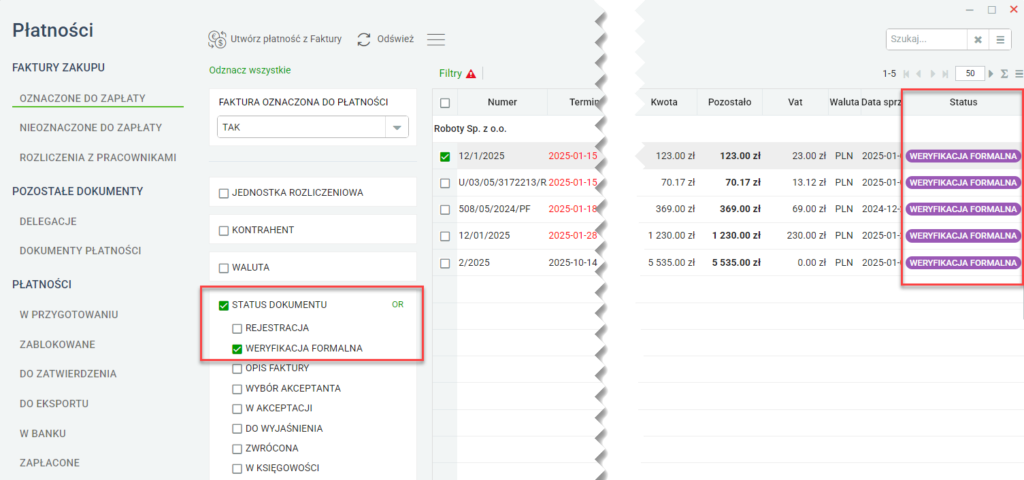Uncheck WERYFIKACJA FORMALNA status option
Screen dimensions: 1024x480
pyautogui.click(x=237, y=349)
